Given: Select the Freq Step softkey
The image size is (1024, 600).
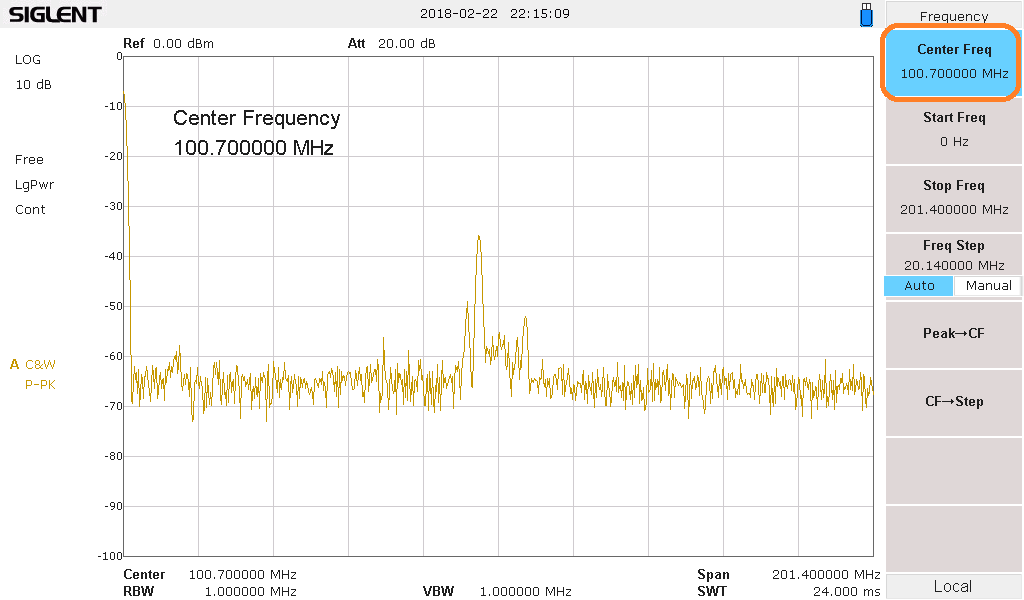Looking at the screenshot, I should (x=953, y=254).
